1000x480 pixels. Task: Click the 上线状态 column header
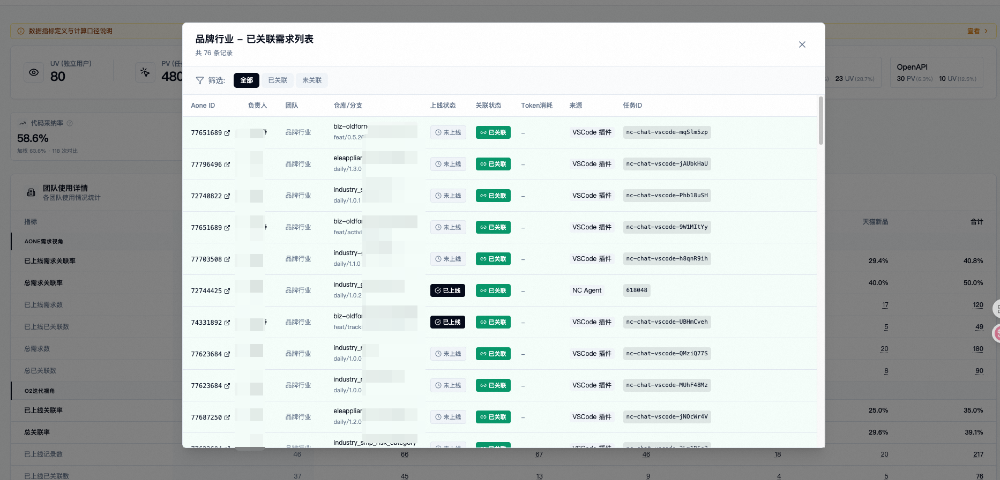click(443, 105)
